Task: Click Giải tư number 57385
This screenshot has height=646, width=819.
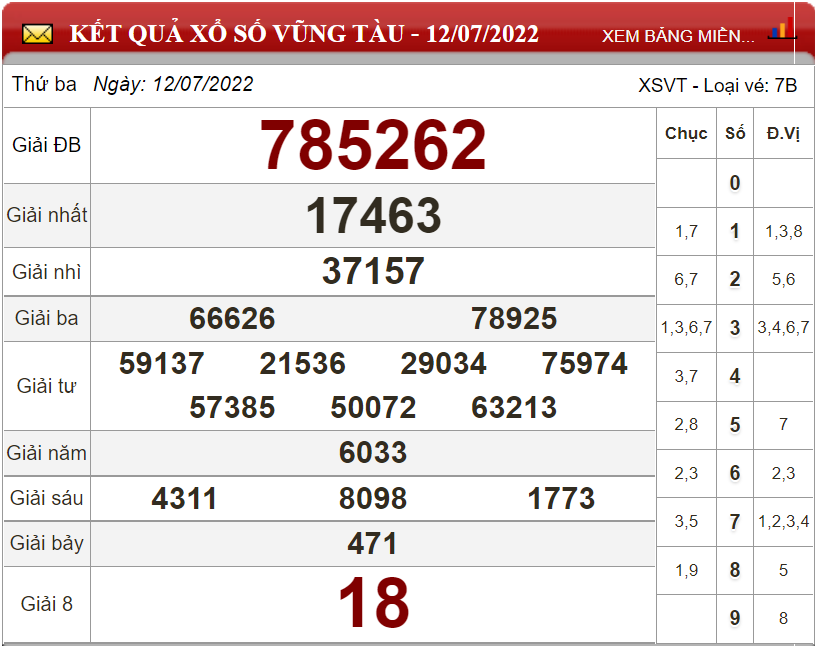Action: click(232, 407)
